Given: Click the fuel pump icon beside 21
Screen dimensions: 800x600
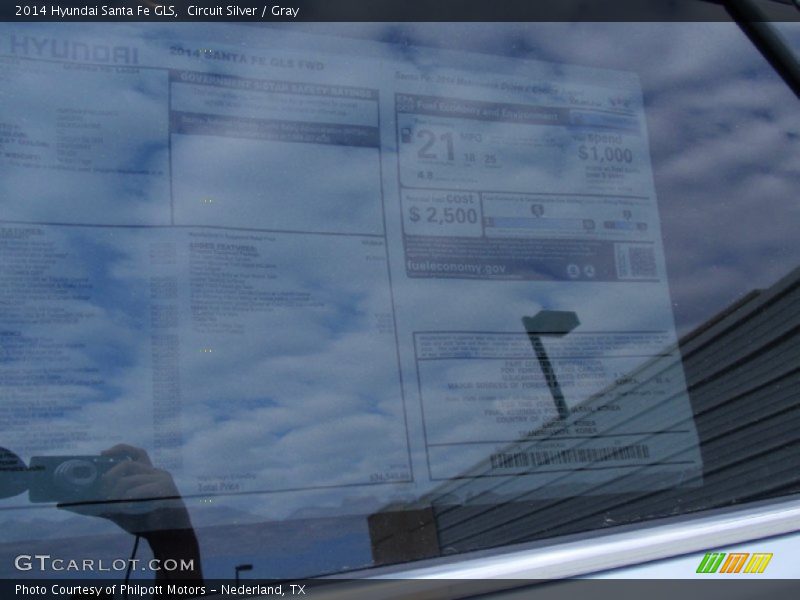Looking at the screenshot, I should pyautogui.click(x=406, y=135).
